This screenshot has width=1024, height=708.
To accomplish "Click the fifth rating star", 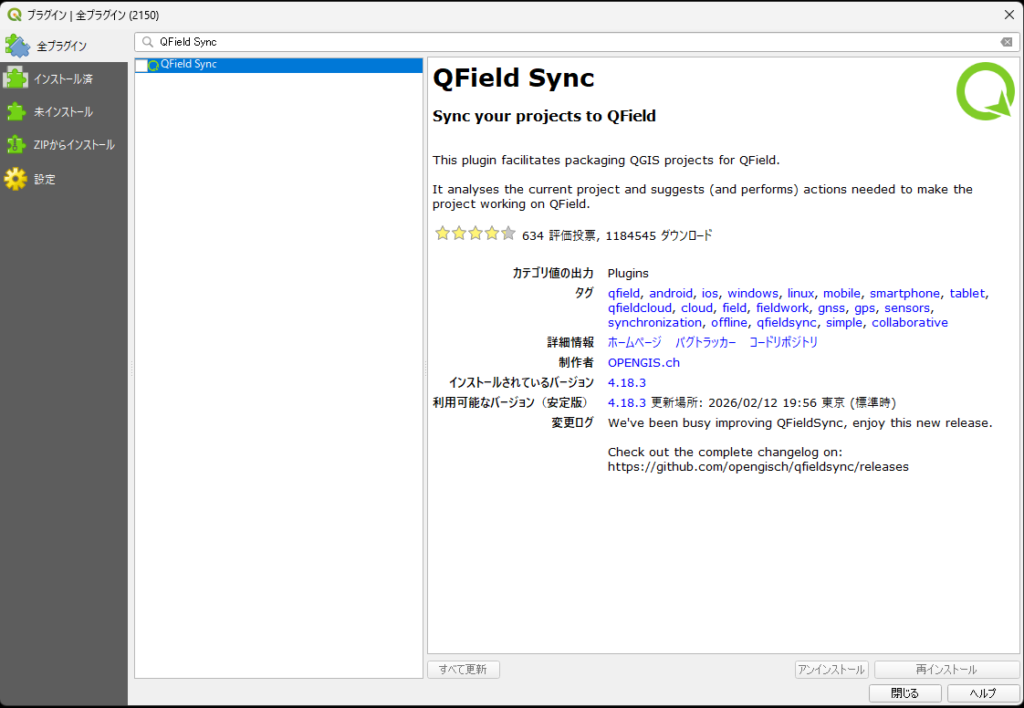I will 508,234.
